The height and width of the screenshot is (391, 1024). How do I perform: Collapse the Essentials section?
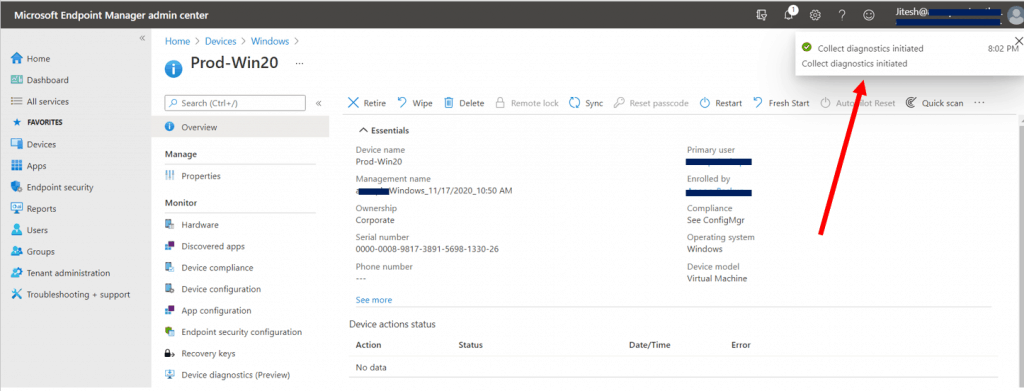click(x=385, y=131)
